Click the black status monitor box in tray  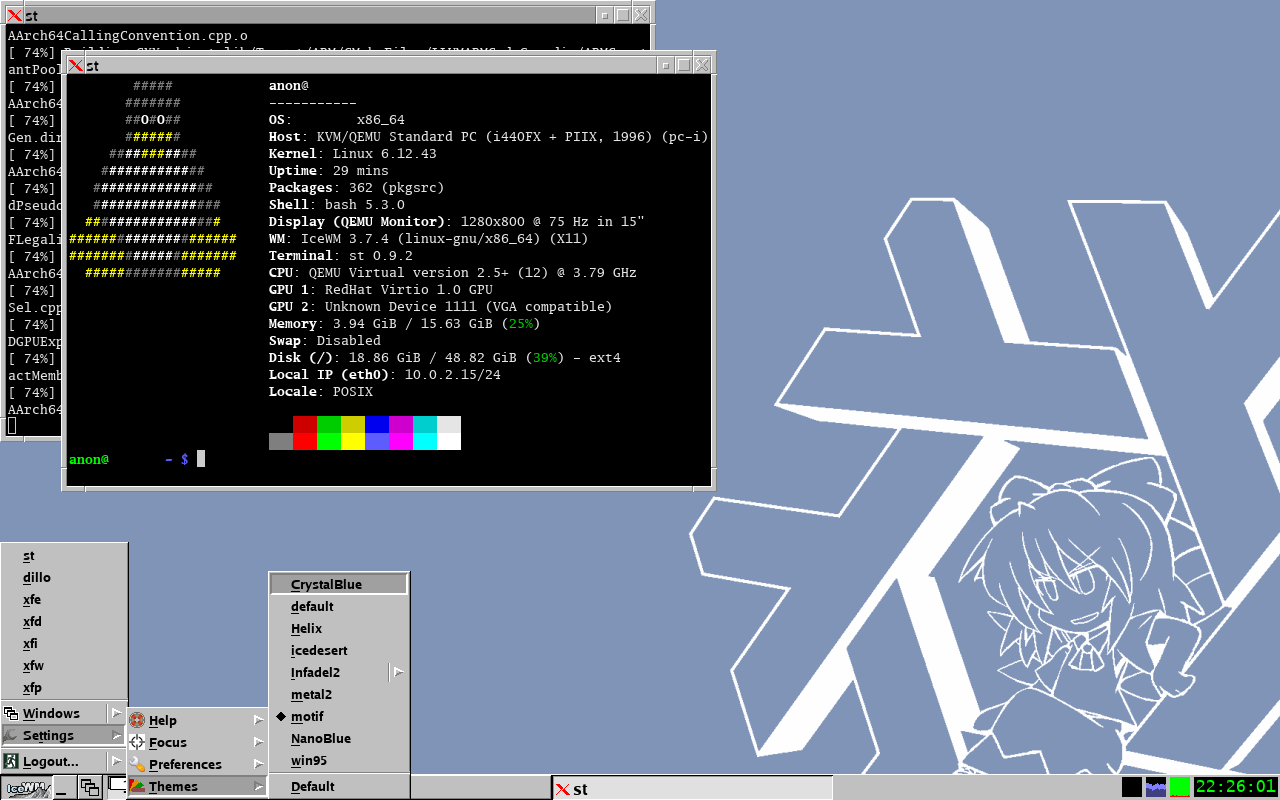point(1132,787)
